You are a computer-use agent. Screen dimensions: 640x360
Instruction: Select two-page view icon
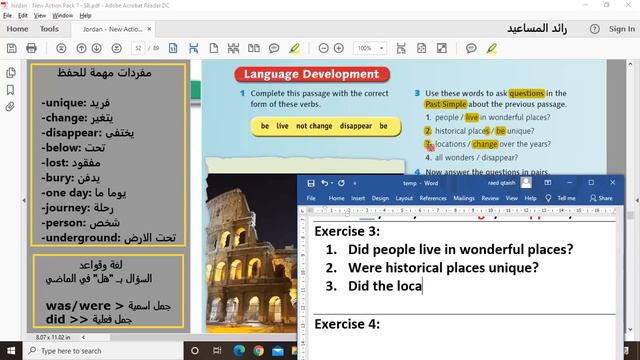click(254, 48)
